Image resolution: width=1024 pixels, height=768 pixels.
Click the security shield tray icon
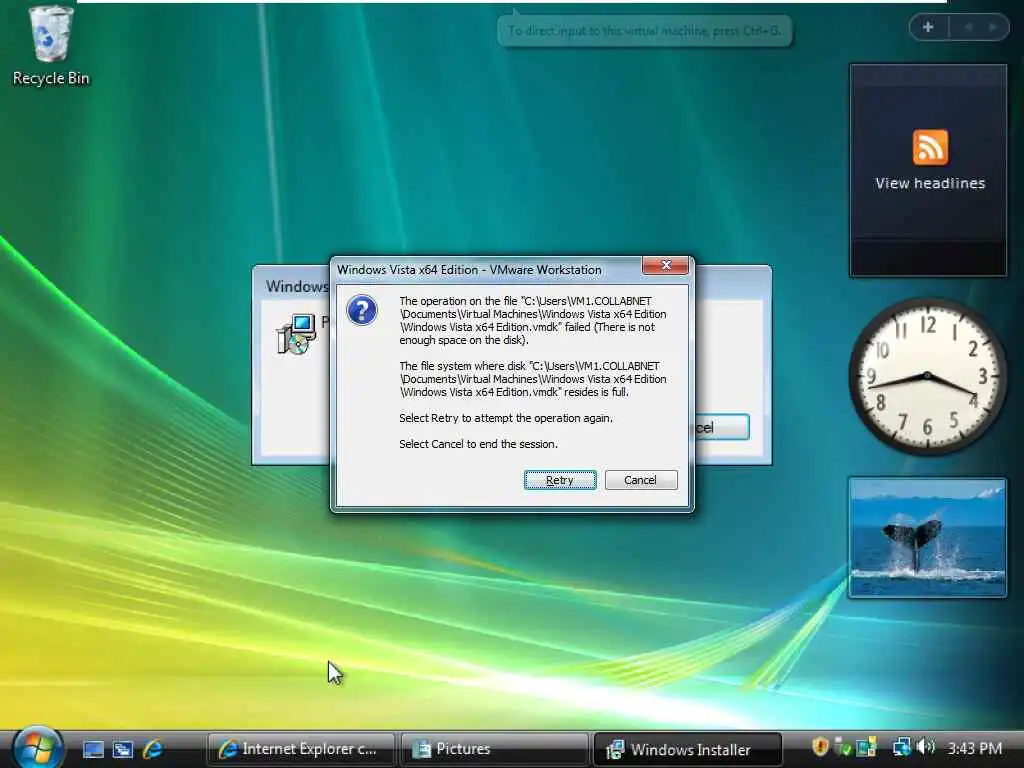pos(820,747)
